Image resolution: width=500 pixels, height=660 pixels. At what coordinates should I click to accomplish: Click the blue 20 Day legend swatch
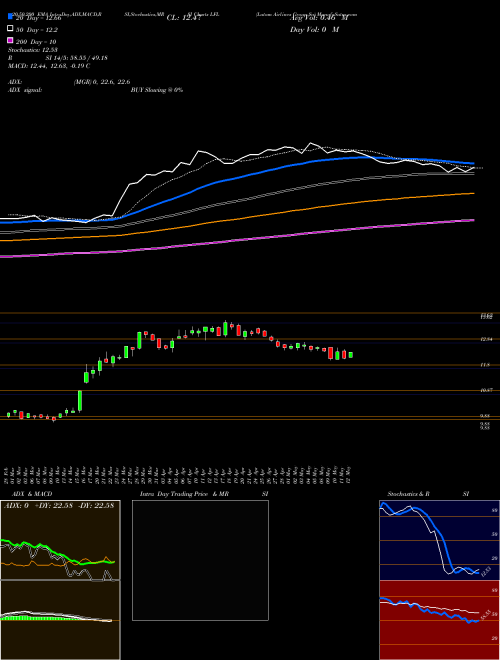tap(10, 17)
